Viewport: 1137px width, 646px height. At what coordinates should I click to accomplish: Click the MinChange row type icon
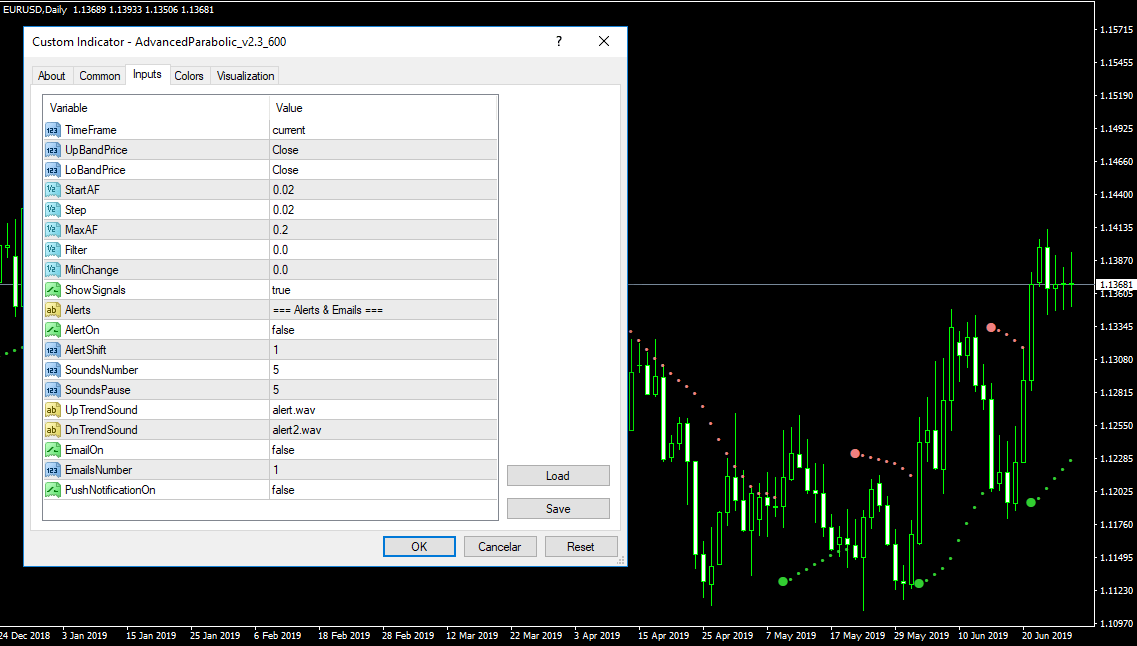(52, 270)
